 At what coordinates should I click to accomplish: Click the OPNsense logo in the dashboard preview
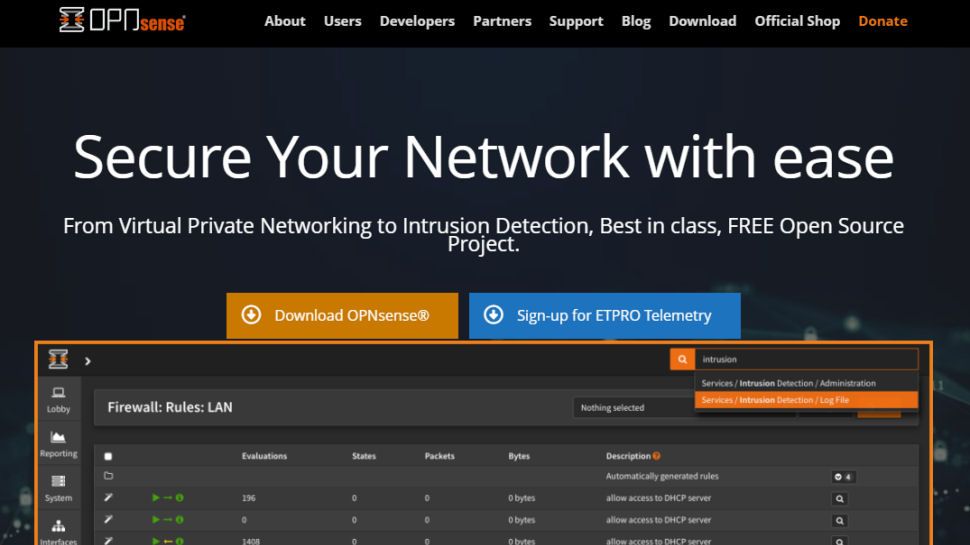(58, 359)
